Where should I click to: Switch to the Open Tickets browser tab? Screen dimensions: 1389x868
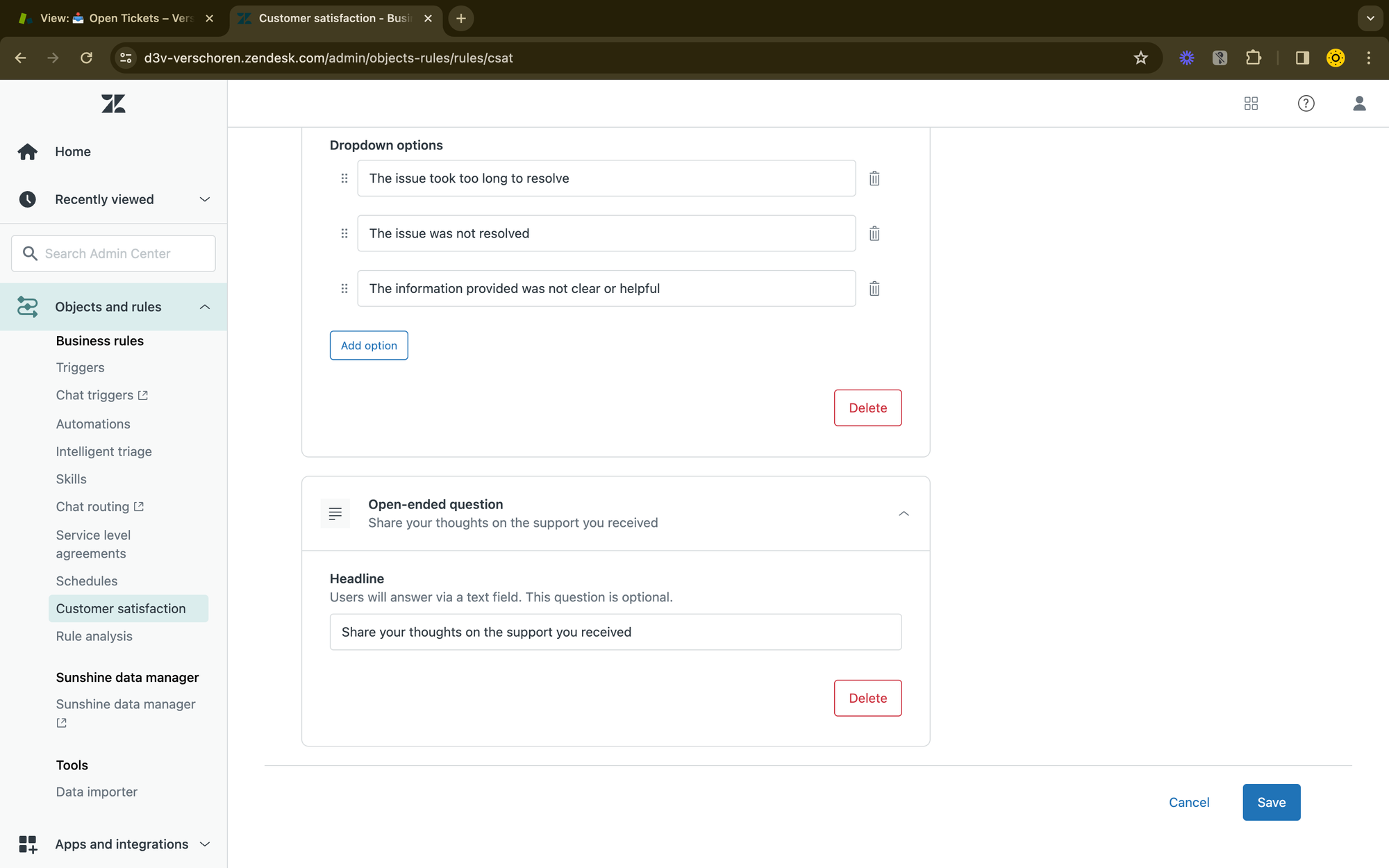click(x=115, y=18)
